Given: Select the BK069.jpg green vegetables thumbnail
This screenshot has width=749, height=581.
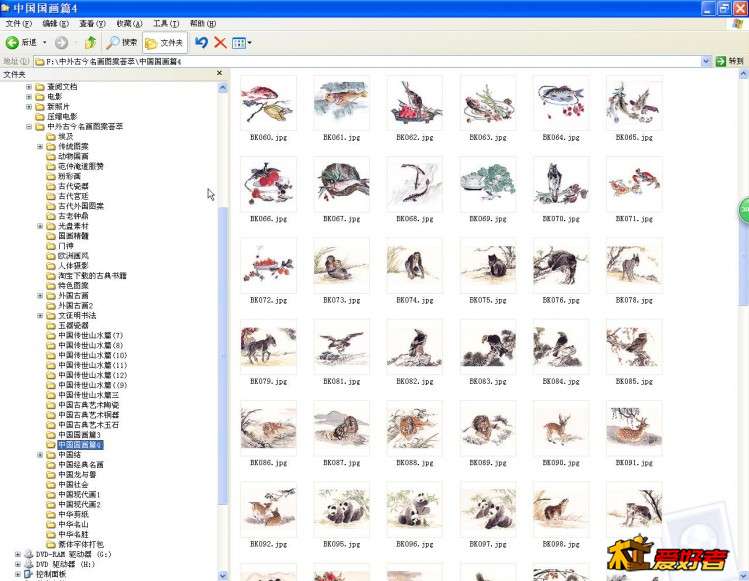Looking at the screenshot, I should [488, 184].
